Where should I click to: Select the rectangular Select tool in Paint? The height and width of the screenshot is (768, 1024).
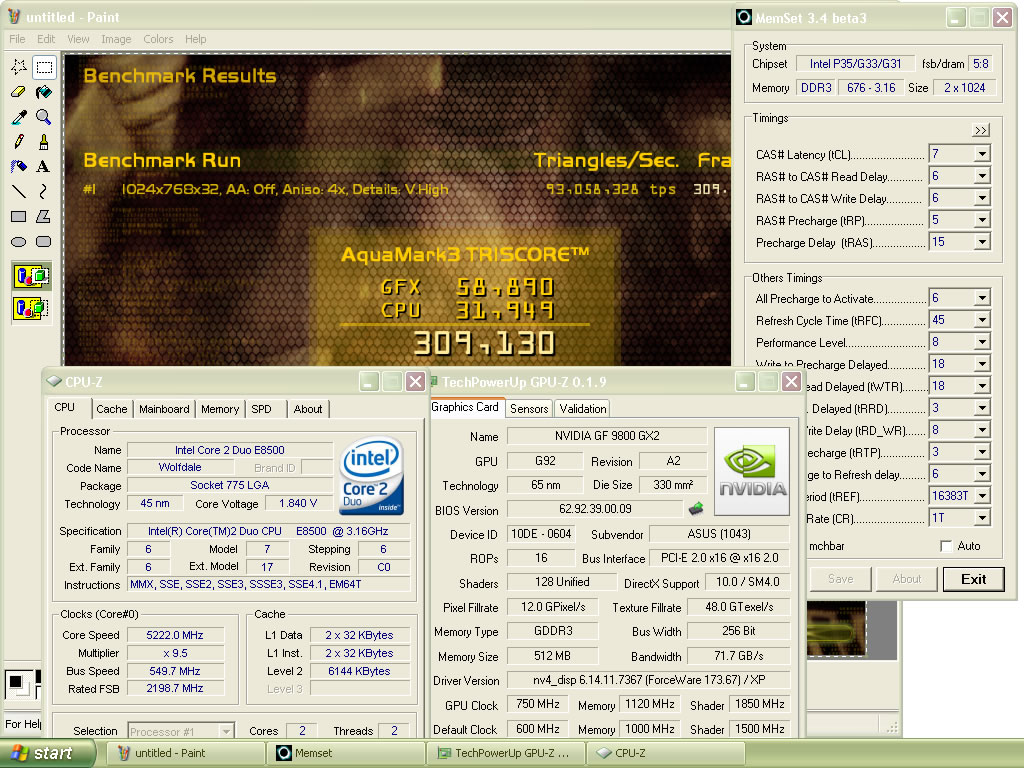coord(44,67)
